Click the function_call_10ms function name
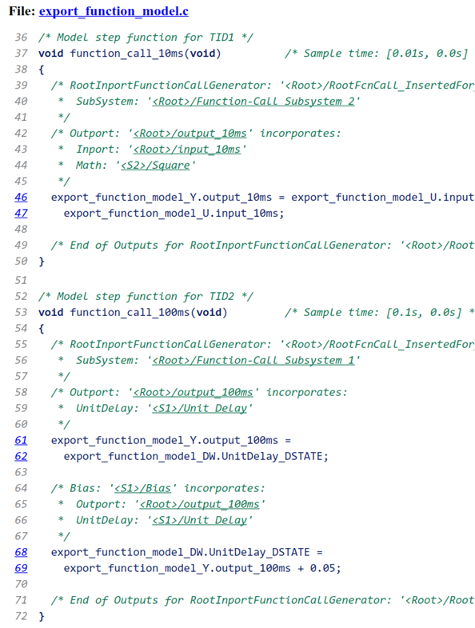 (127, 53)
